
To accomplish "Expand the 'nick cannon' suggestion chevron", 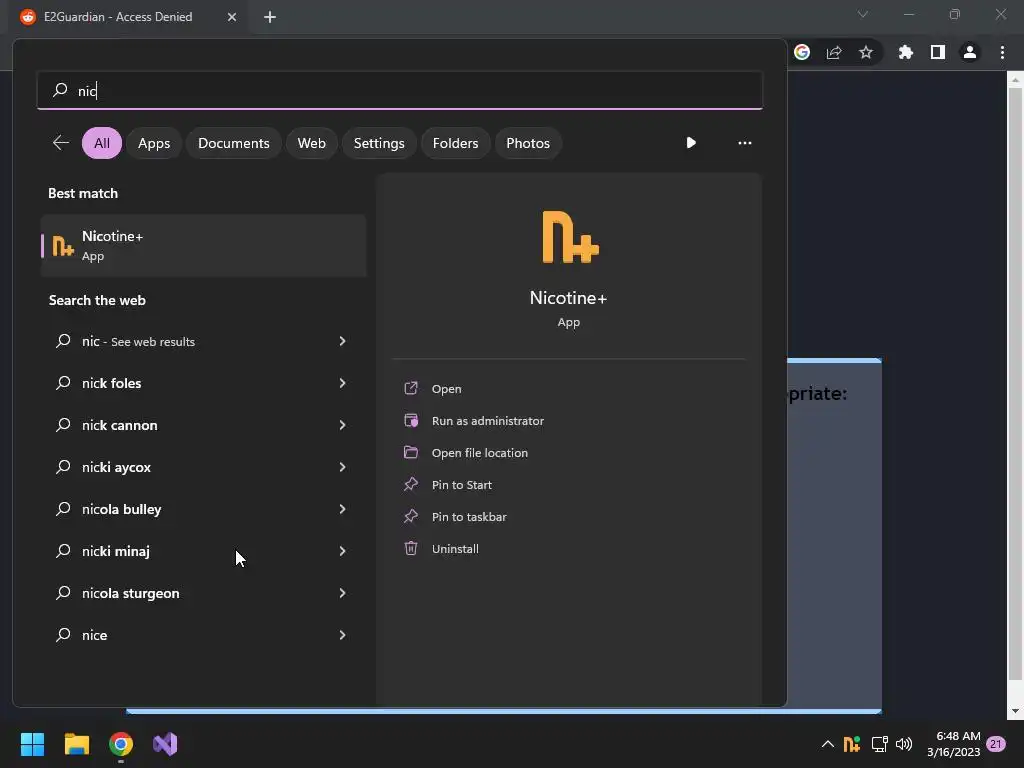I will point(342,425).
